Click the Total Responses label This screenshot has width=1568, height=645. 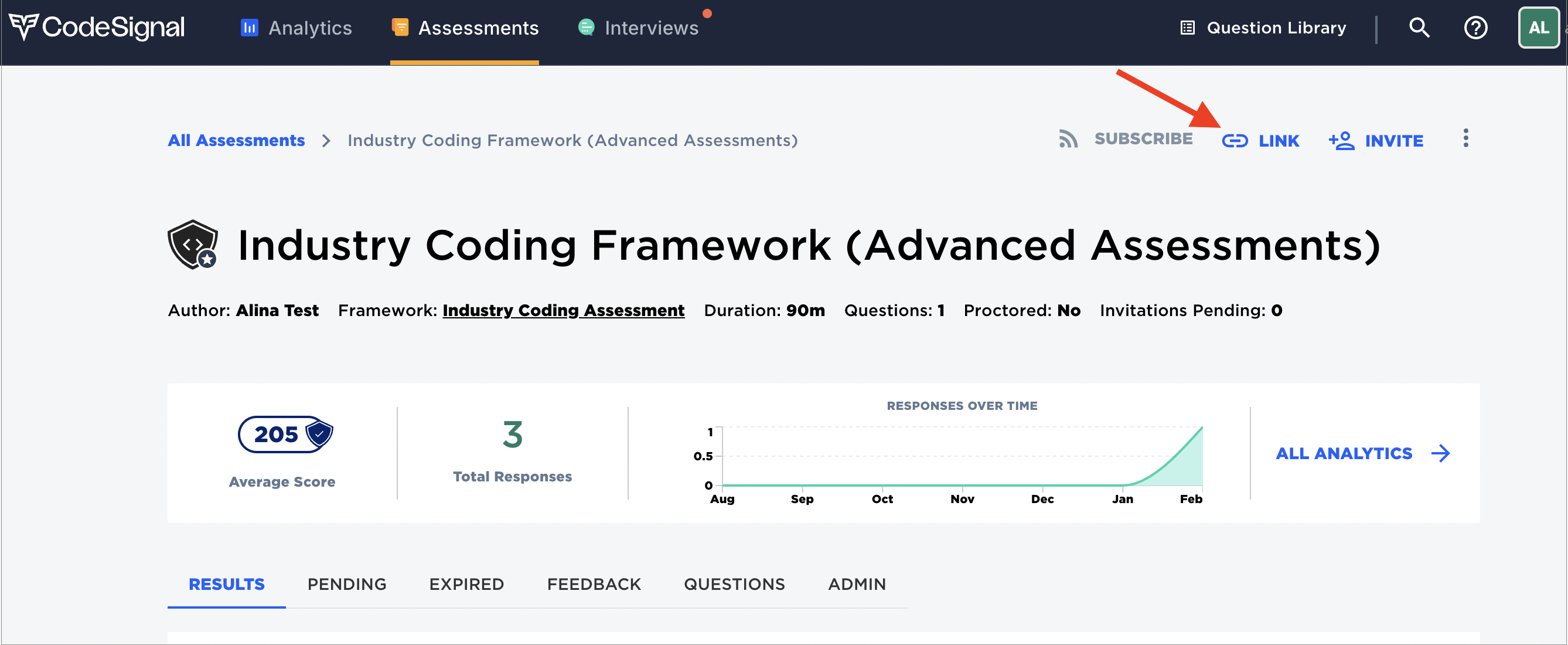(x=512, y=477)
